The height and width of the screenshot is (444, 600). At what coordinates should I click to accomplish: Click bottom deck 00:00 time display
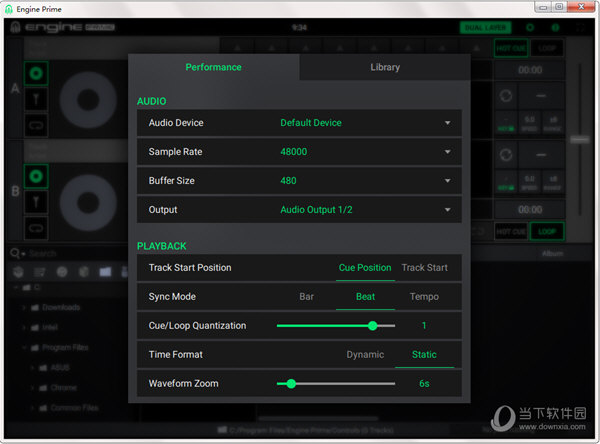[x=530, y=210]
